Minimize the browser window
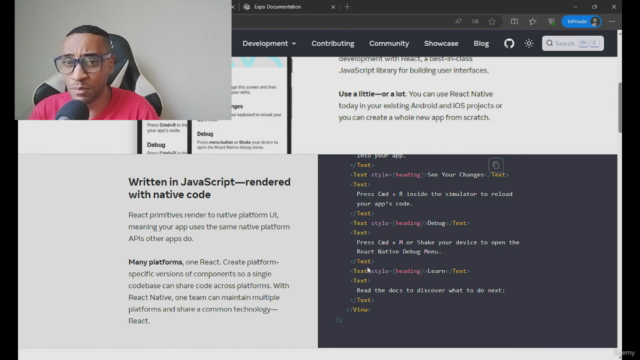This screenshot has width=640, height=360. [575, 7]
